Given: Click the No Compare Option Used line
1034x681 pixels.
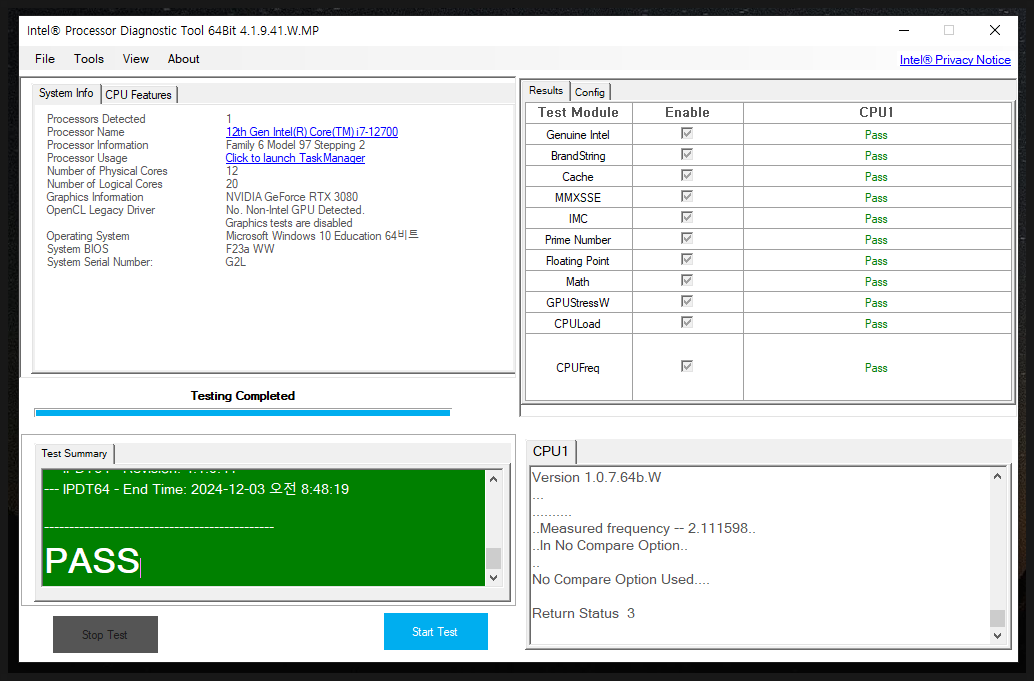Looking at the screenshot, I should (x=621, y=579).
